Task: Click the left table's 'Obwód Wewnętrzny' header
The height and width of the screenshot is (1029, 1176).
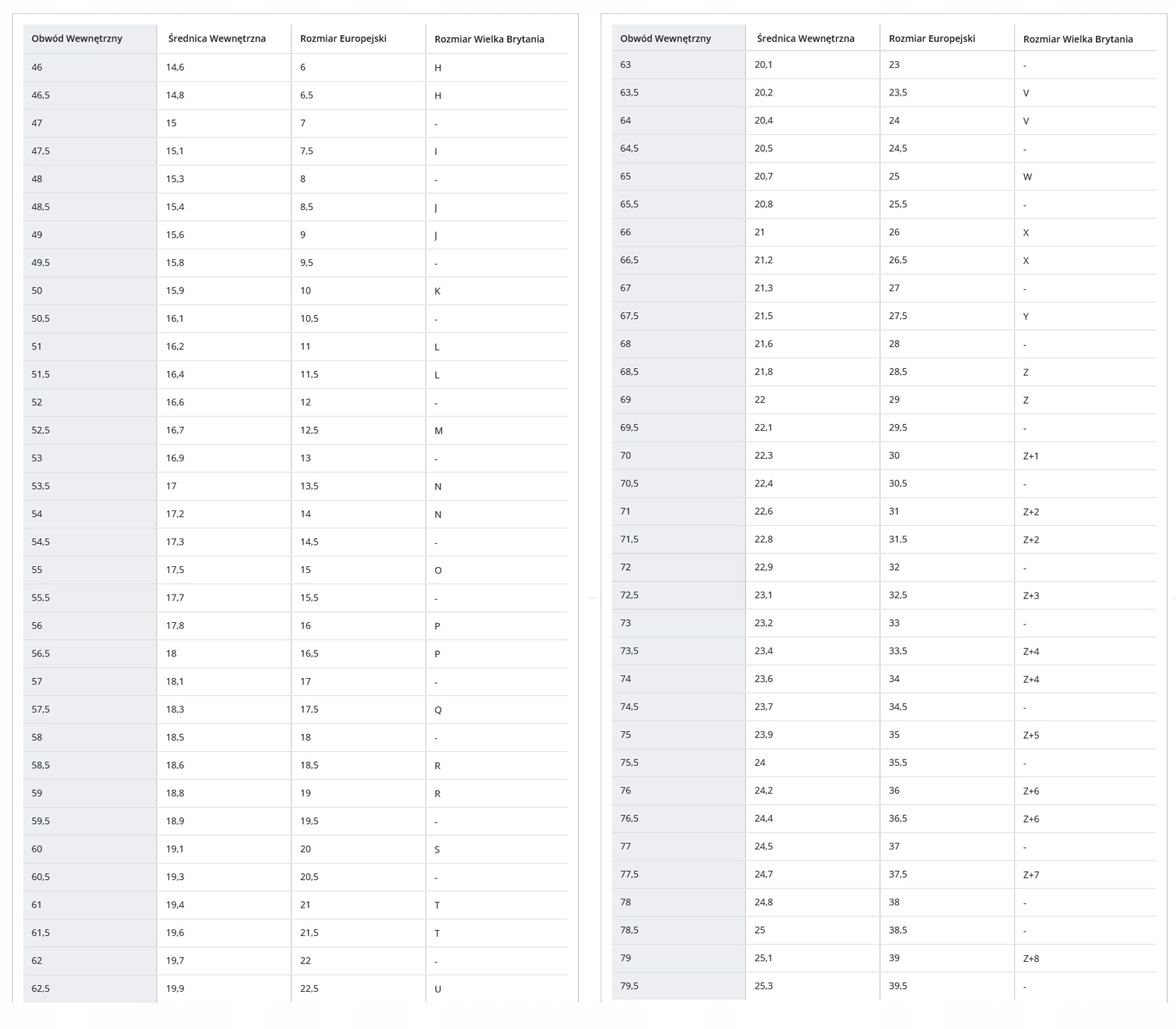Action: click(x=77, y=39)
